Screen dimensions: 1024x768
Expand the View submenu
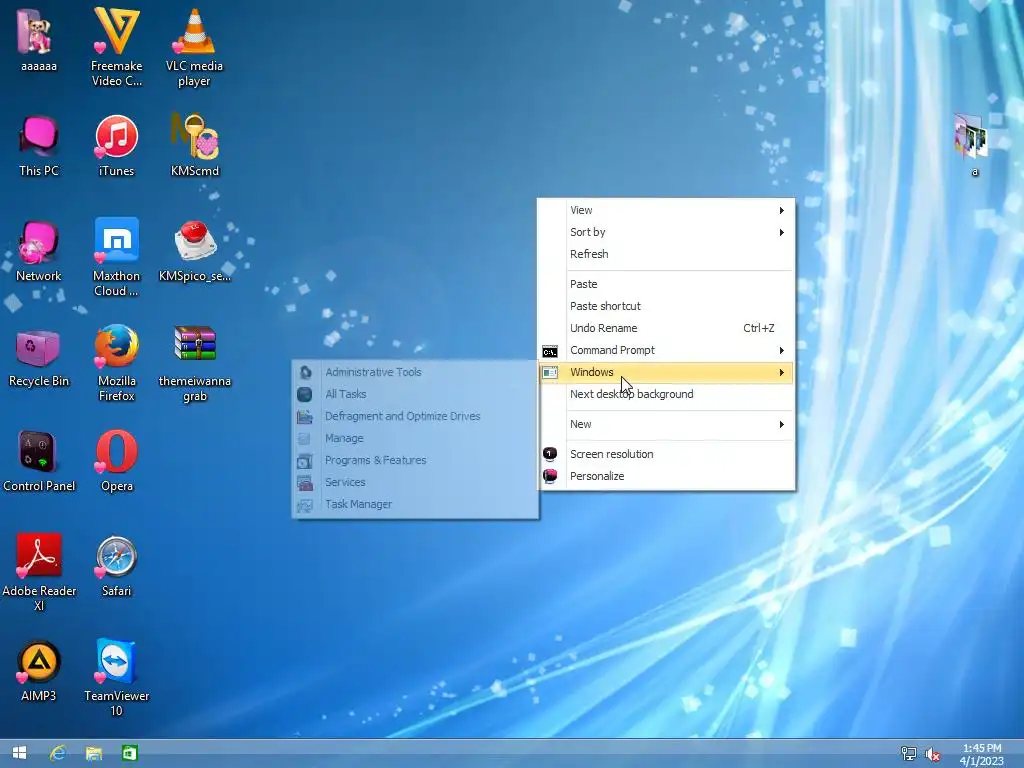click(x=666, y=210)
